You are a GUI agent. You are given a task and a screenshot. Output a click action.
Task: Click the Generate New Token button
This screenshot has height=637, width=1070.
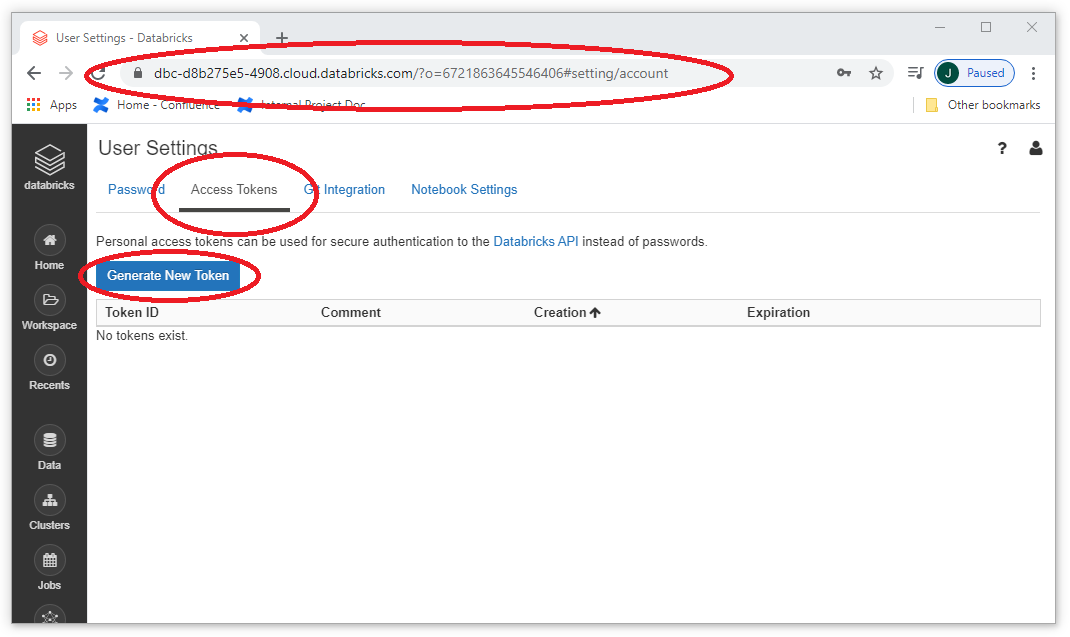point(168,276)
